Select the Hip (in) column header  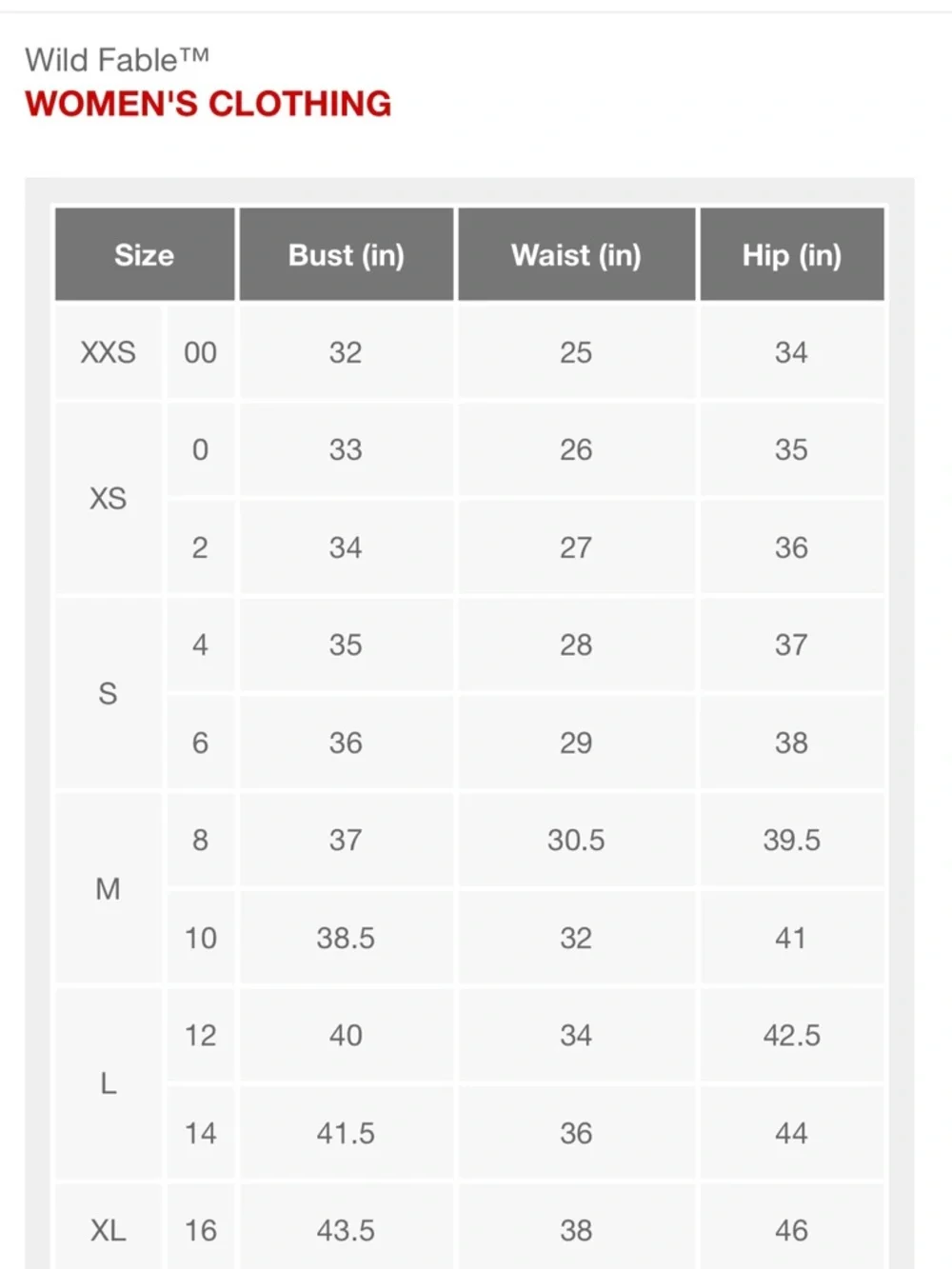(x=792, y=255)
